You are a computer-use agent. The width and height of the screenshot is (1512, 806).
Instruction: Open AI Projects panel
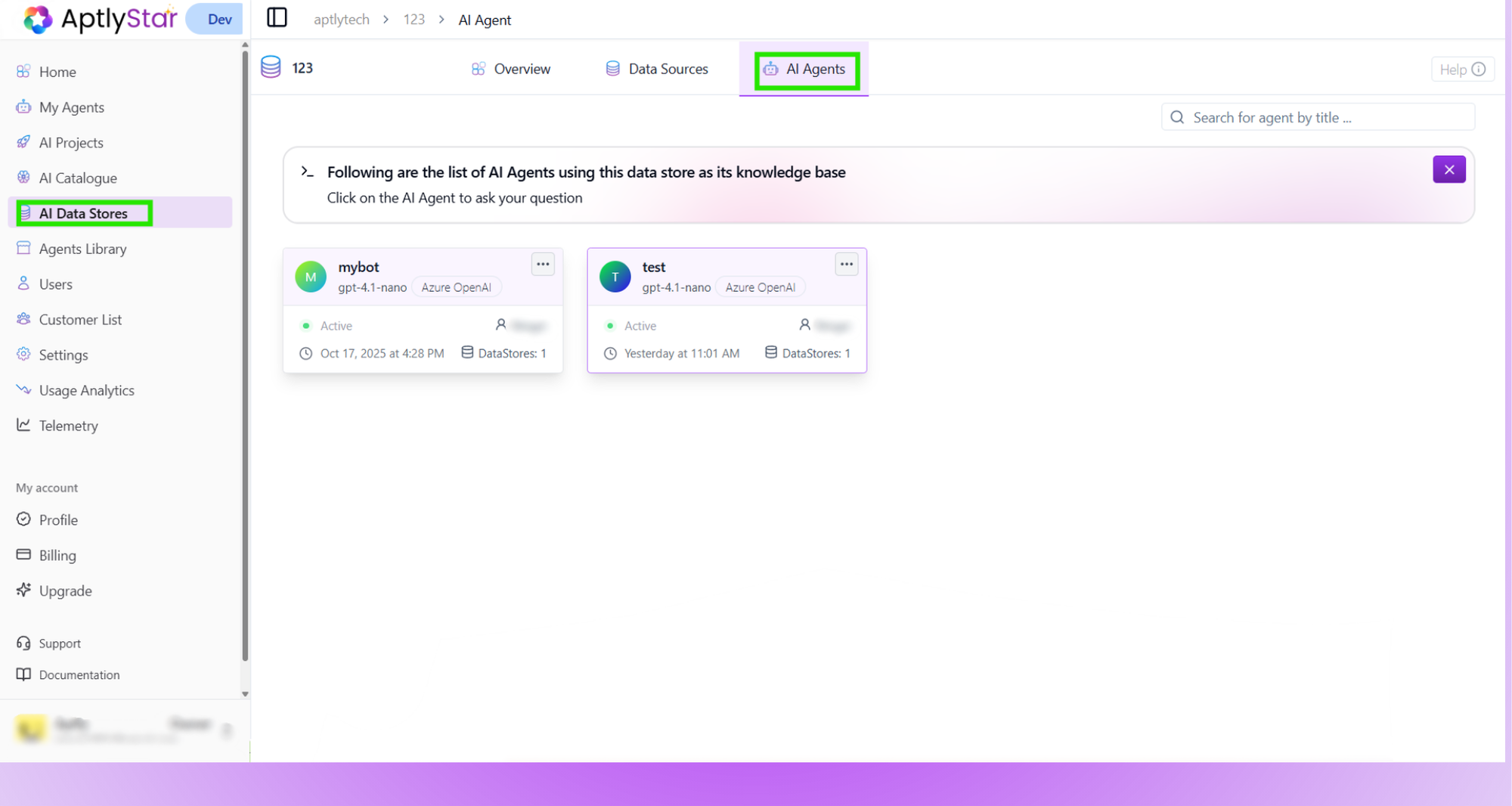[x=71, y=142]
